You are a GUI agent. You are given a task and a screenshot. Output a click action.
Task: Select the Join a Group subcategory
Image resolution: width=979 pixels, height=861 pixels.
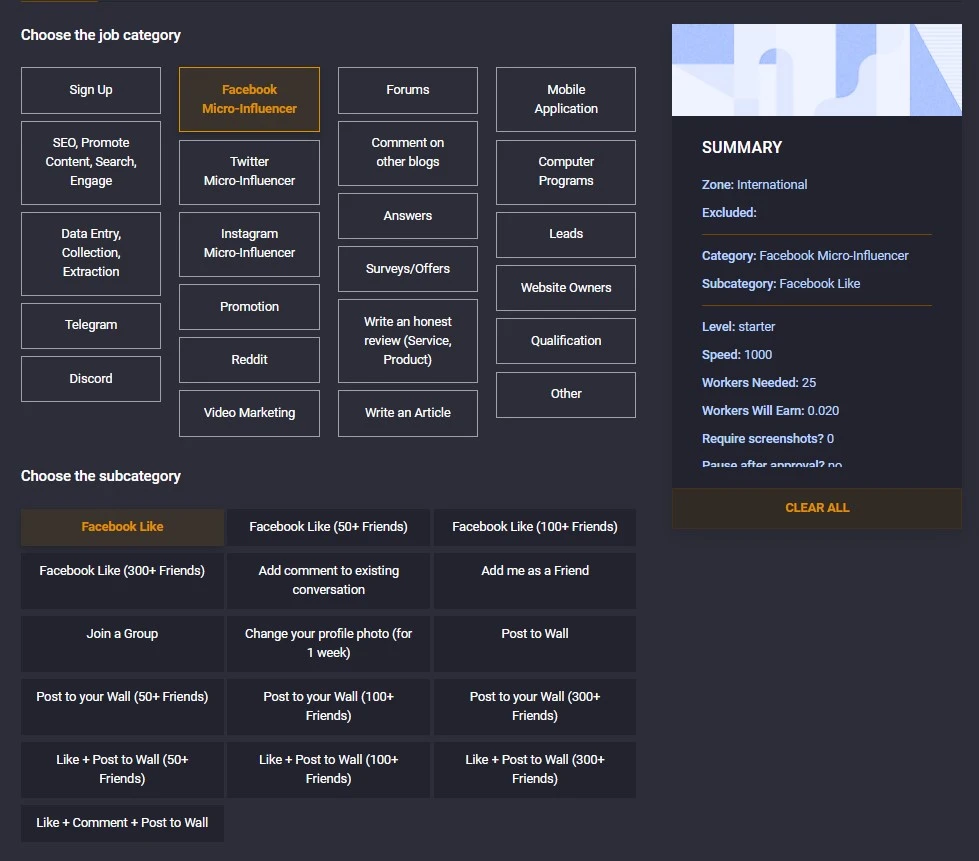(122, 644)
